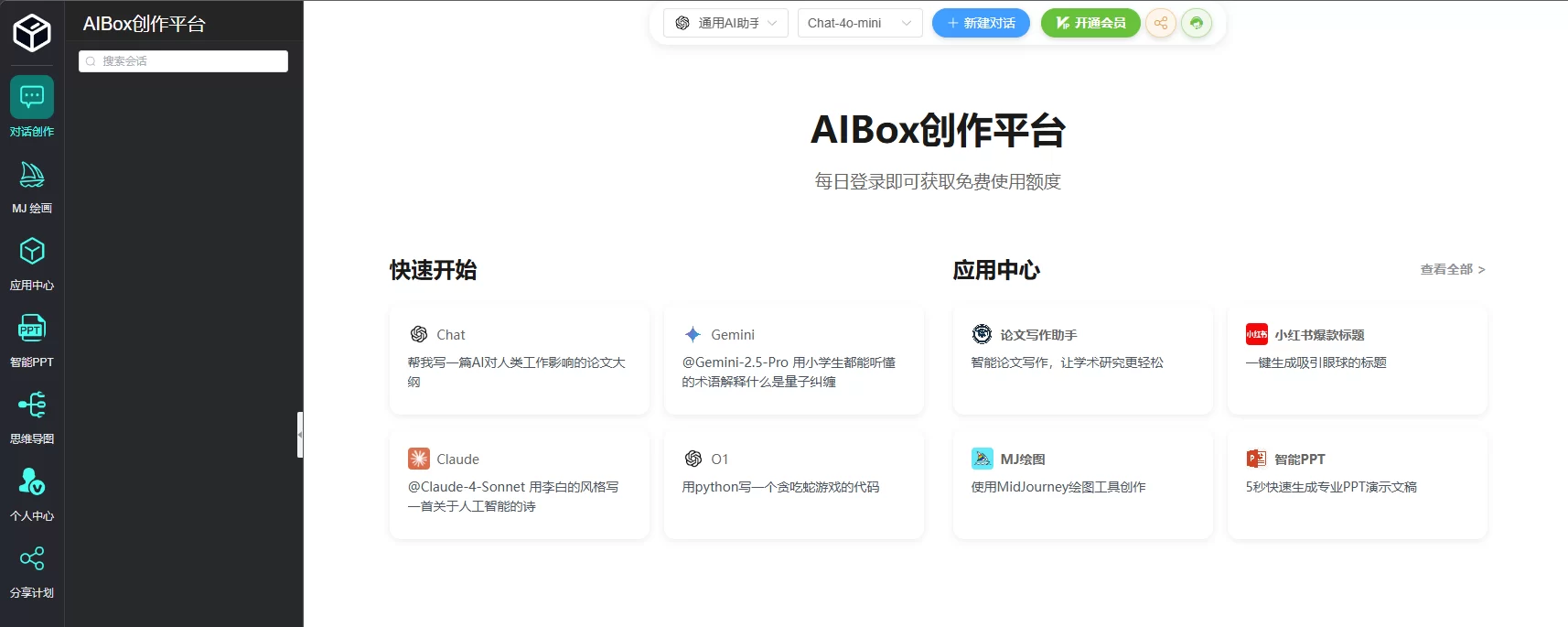1568x627 pixels.
Task: Select the Claude quick start card
Action: click(x=520, y=482)
